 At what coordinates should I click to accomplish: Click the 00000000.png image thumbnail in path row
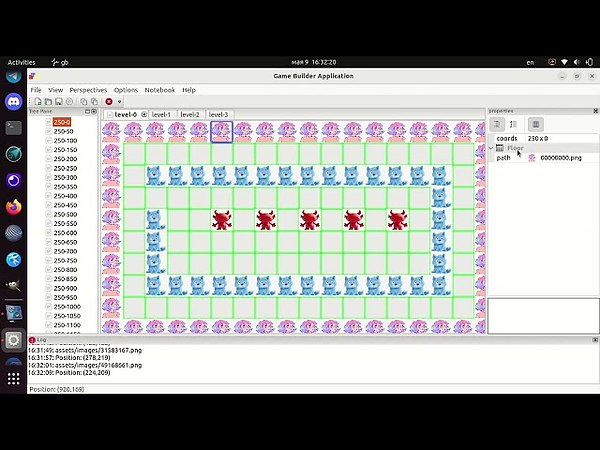point(532,158)
